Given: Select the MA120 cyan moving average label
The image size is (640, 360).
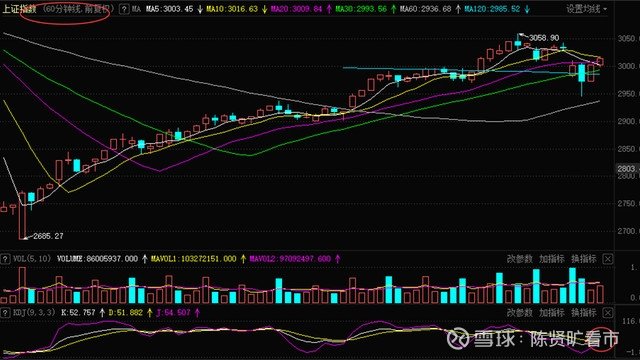Looking at the screenshot, I should pos(492,9).
